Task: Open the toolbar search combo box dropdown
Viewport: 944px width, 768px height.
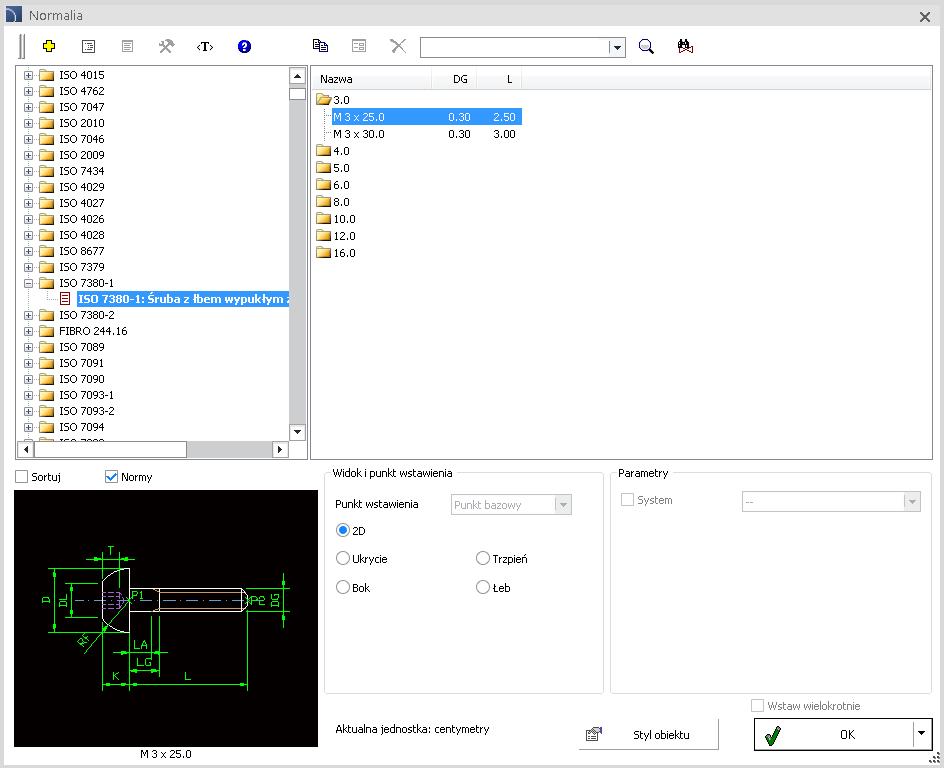Action: [616, 48]
